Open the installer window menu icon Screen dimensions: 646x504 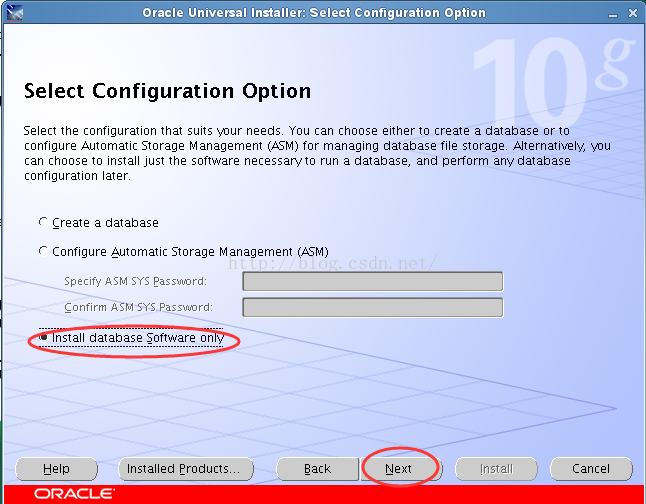click(14, 13)
